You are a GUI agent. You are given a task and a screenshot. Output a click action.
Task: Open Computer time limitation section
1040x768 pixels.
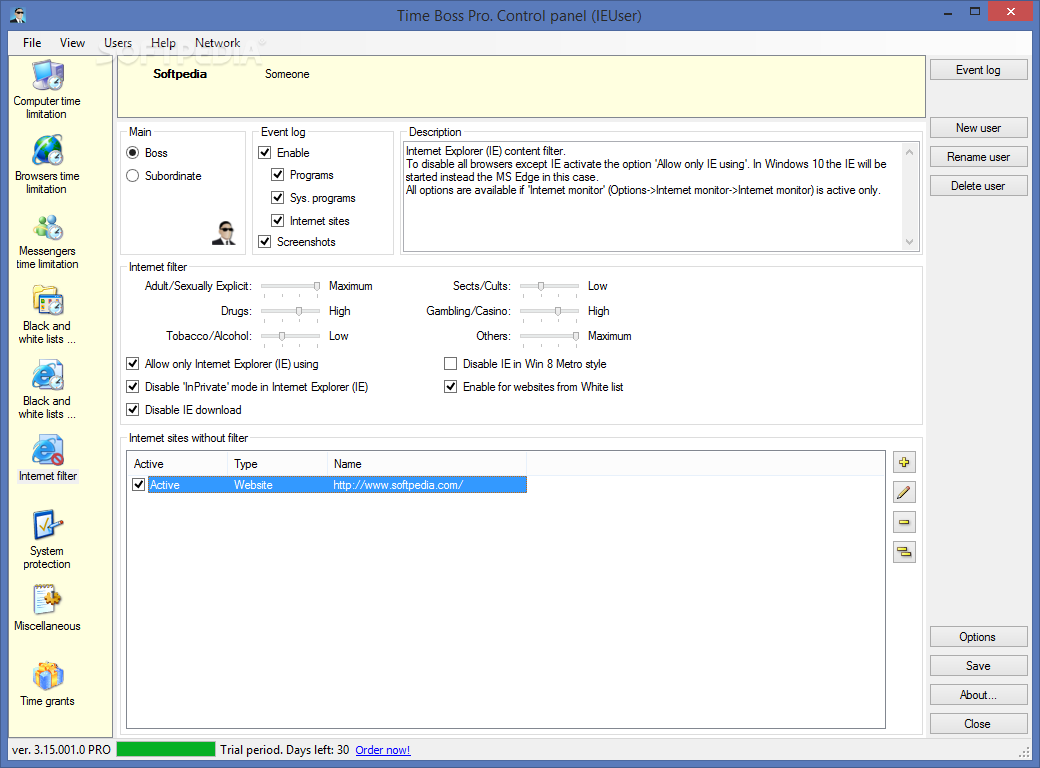tap(47, 90)
